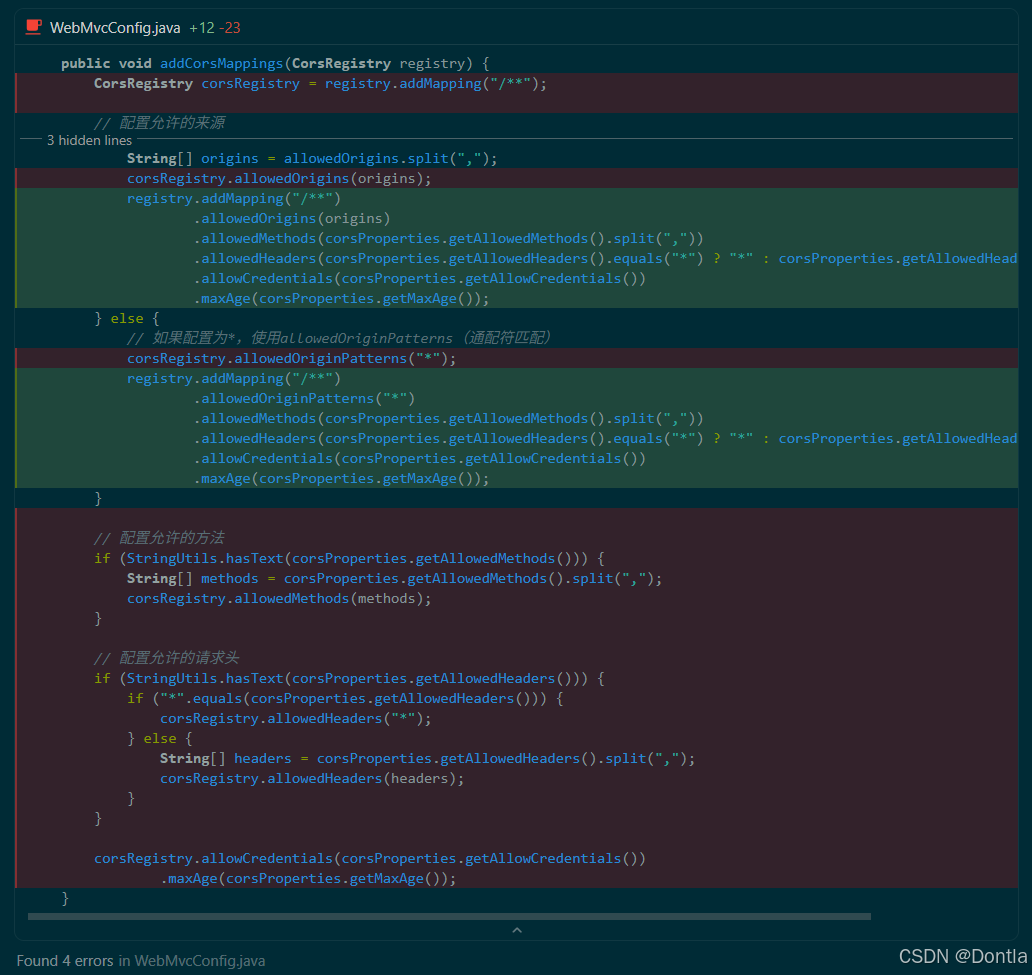Screen dimensions: 1032x975
Task: Click the comment "// 配置允许的请求头"
Action: click(167, 658)
